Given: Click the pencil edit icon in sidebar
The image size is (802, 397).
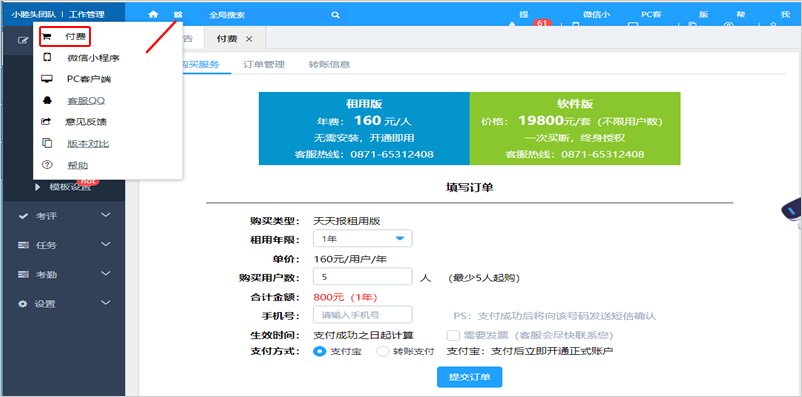Looking at the screenshot, I should 23,39.
